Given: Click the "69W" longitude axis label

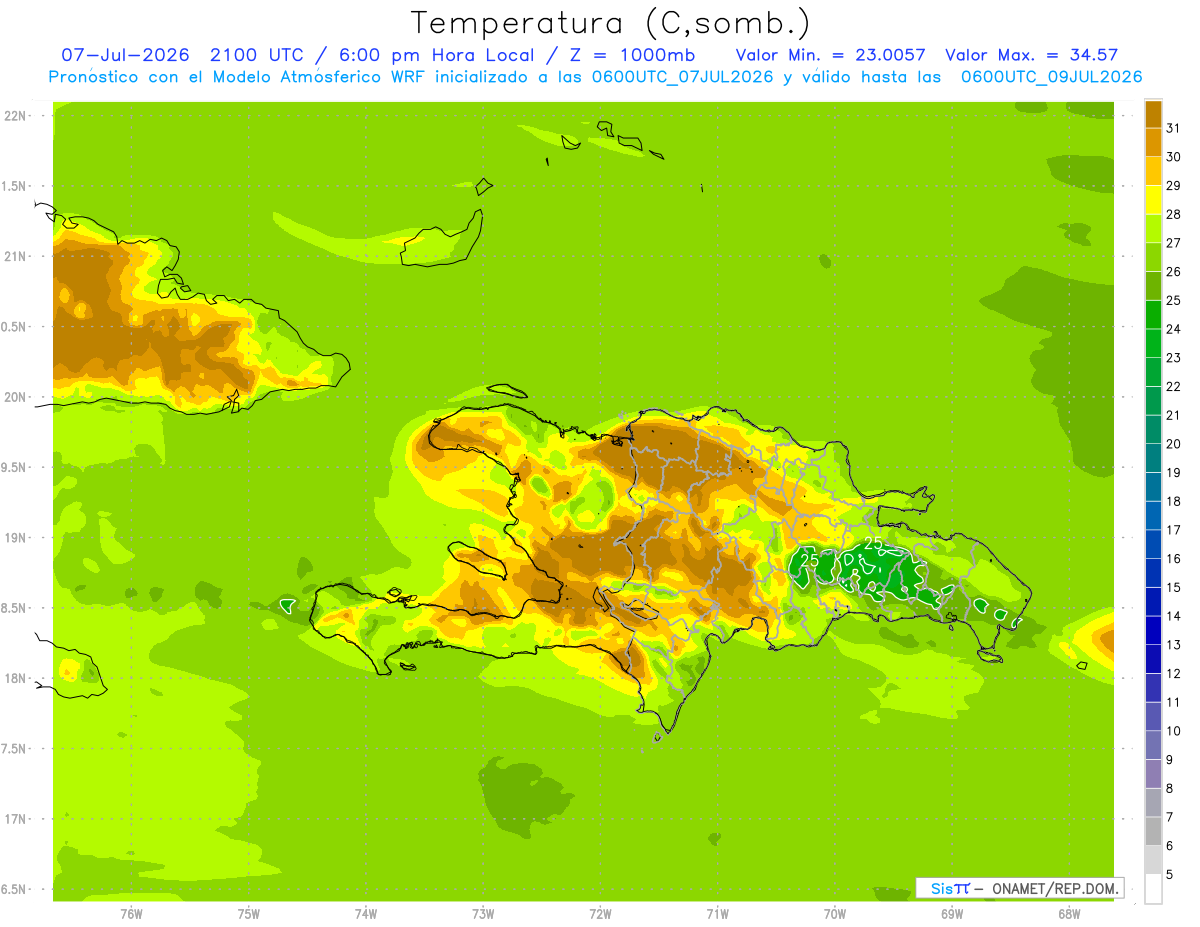Looking at the screenshot, I should pos(952,914).
